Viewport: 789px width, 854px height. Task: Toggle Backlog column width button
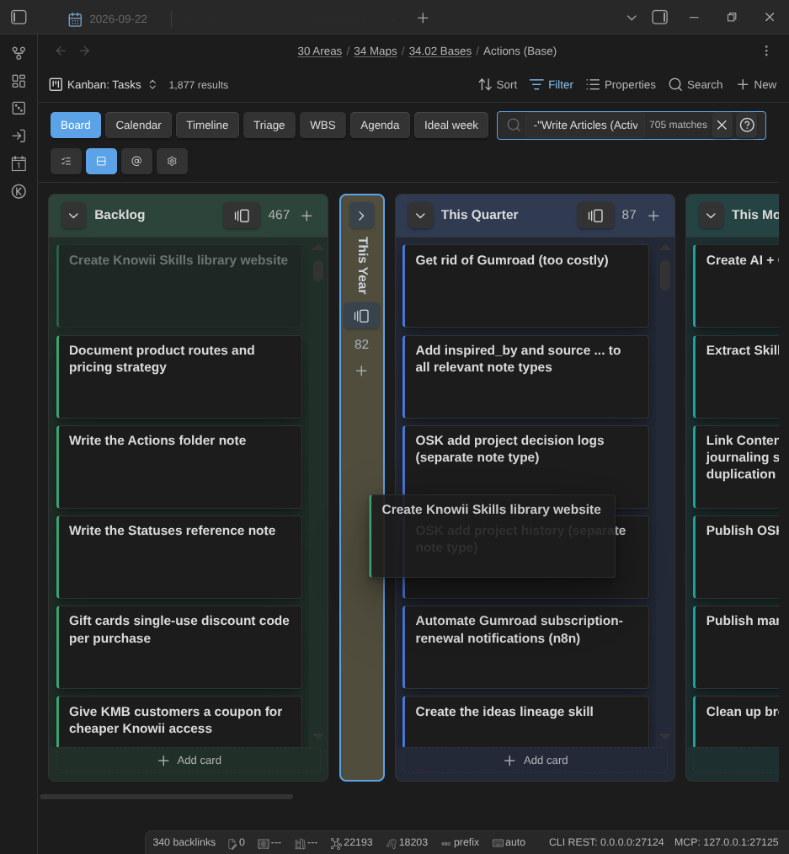click(x=241, y=216)
